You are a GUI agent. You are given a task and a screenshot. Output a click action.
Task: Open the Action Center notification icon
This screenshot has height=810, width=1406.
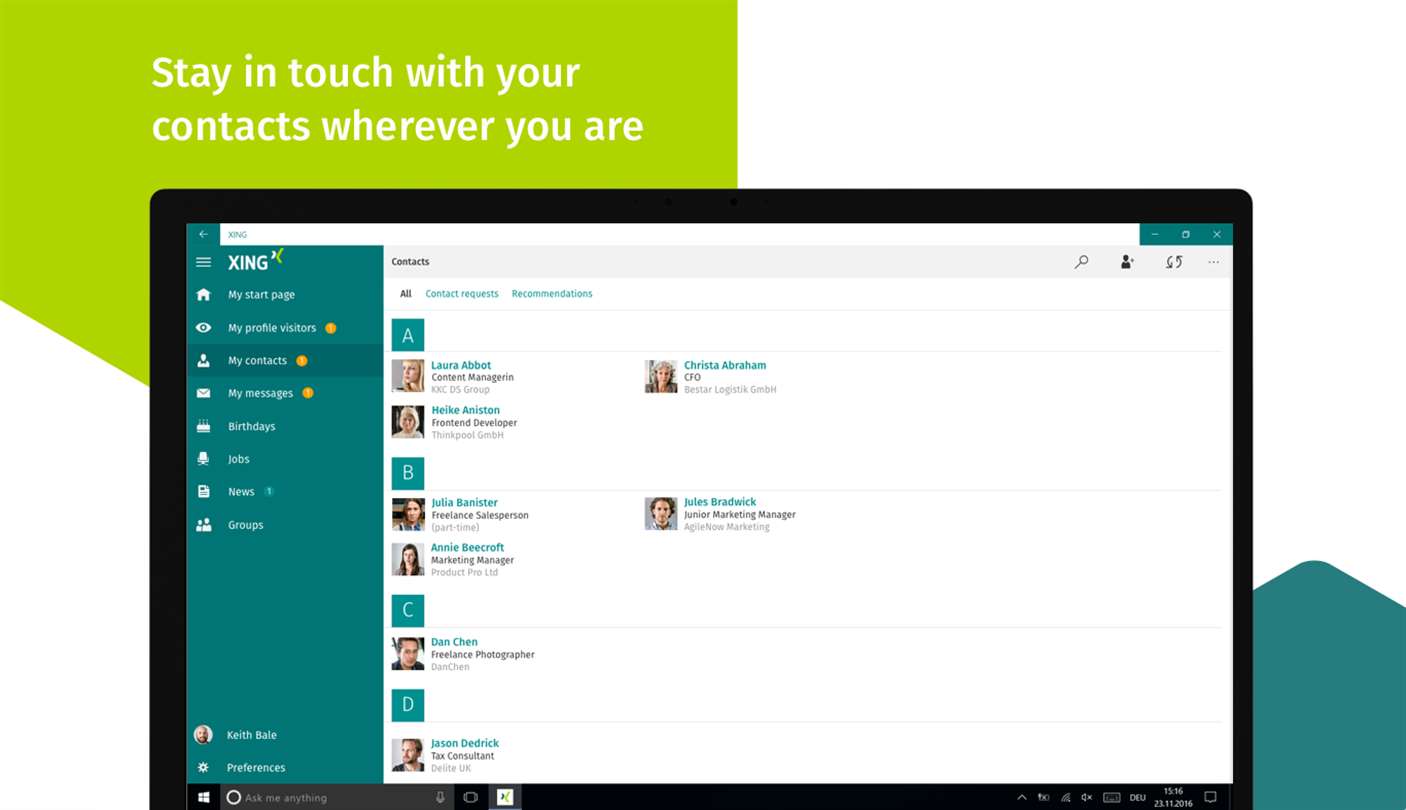pos(1210,797)
